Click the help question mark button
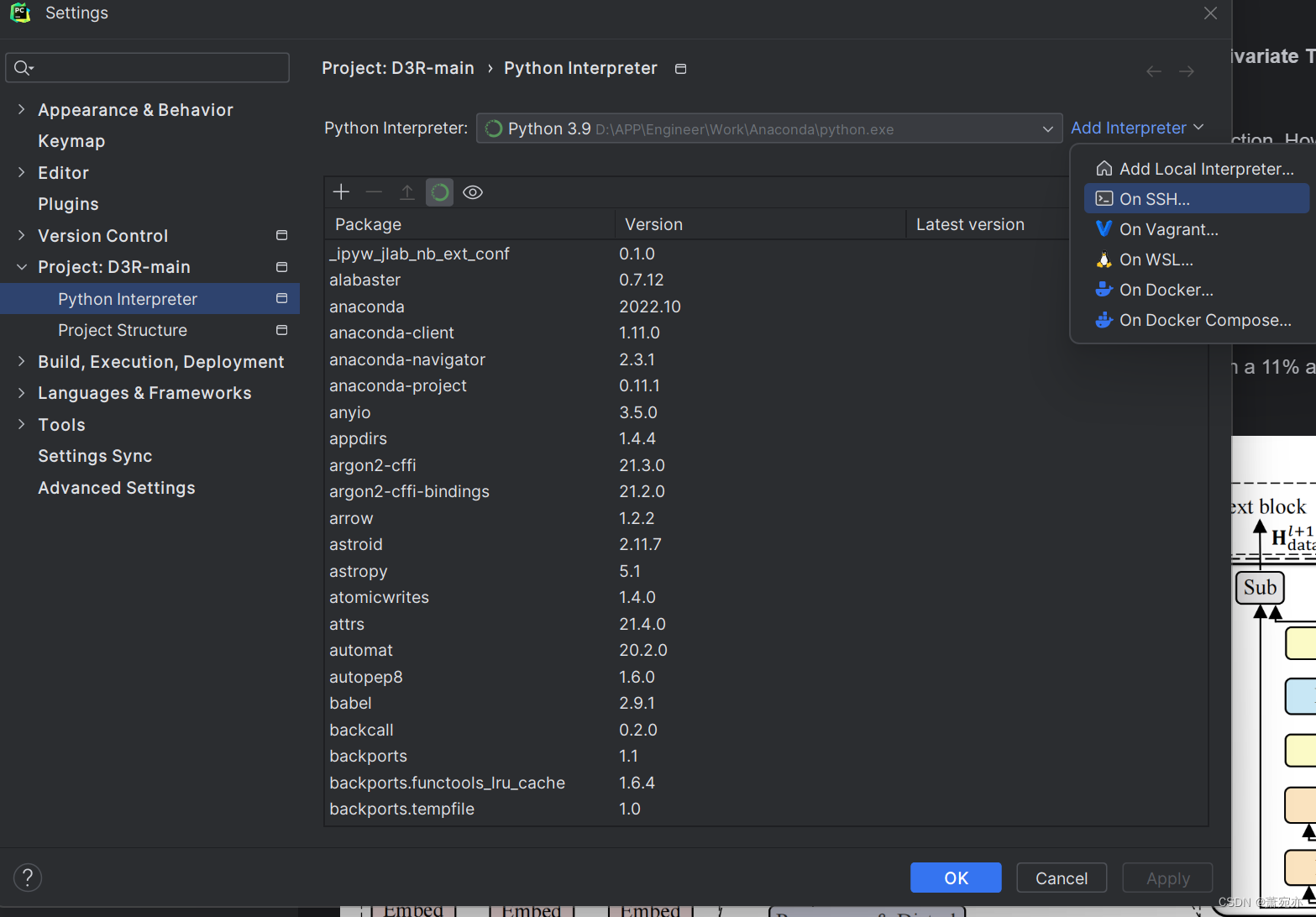Viewport: 1316px width, 917px height. tap(28, 878)
